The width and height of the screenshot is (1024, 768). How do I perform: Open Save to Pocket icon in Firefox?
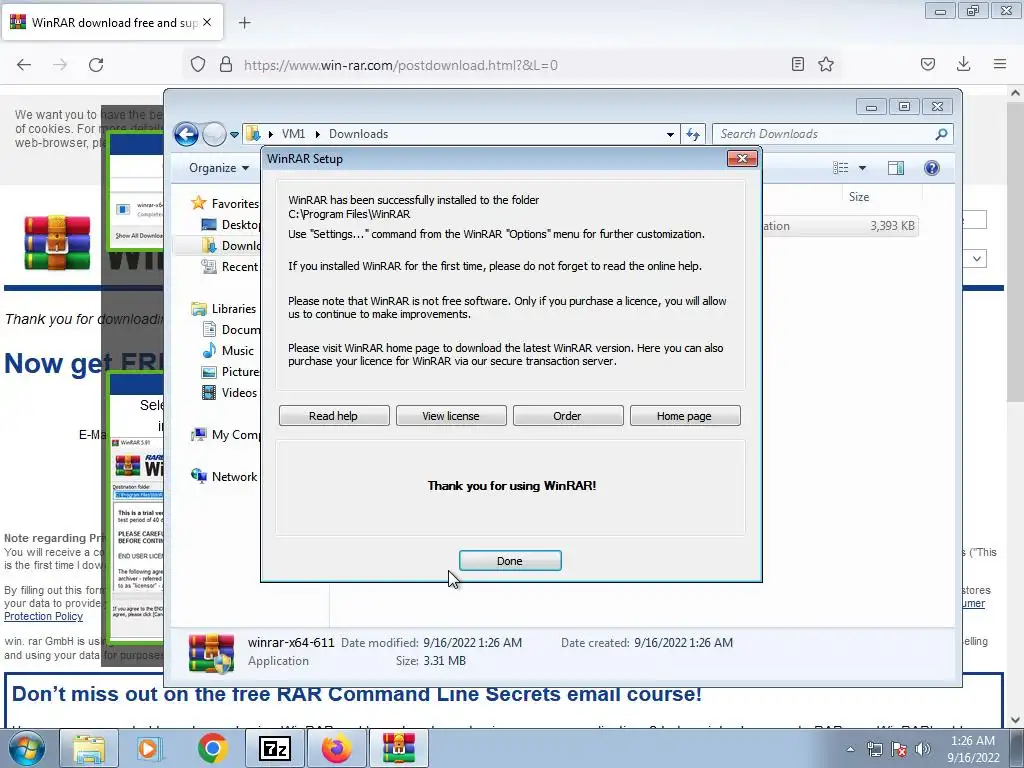pyautogui.click(x=928, y=64)
